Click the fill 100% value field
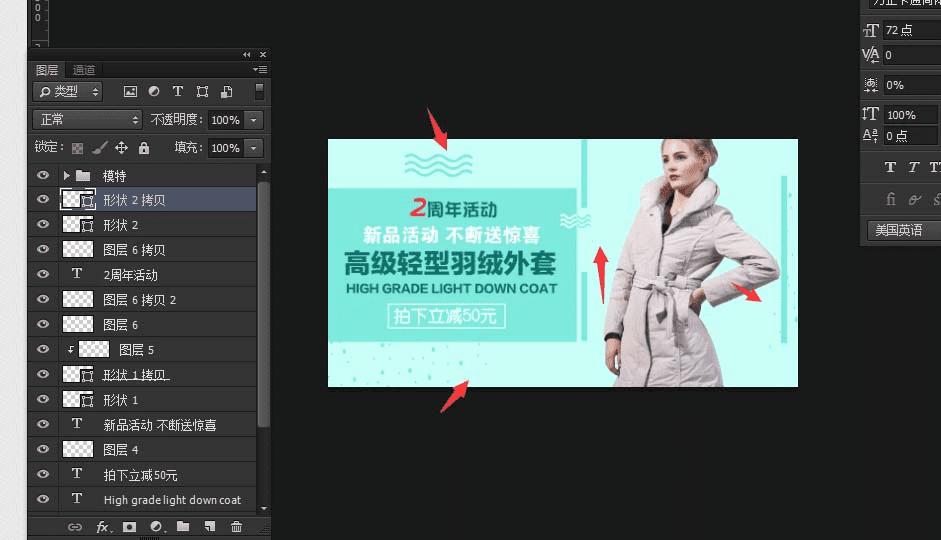The image size is (941, 540). 226,148
